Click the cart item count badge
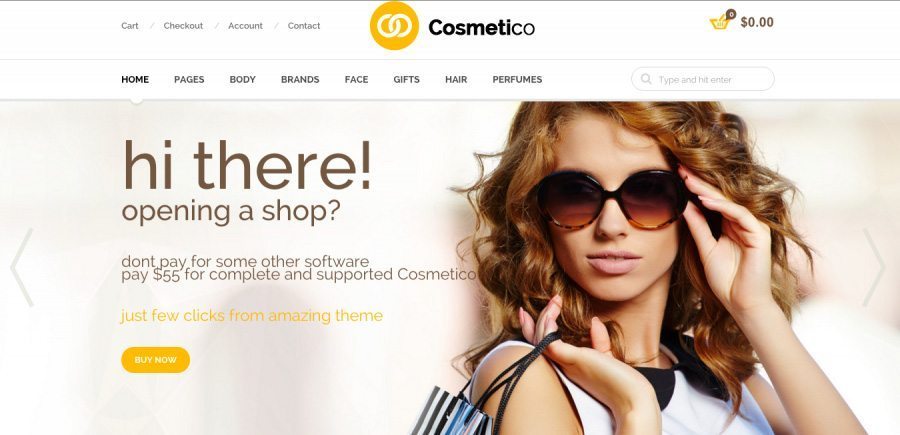900x435 pixels. coord(731,14)
